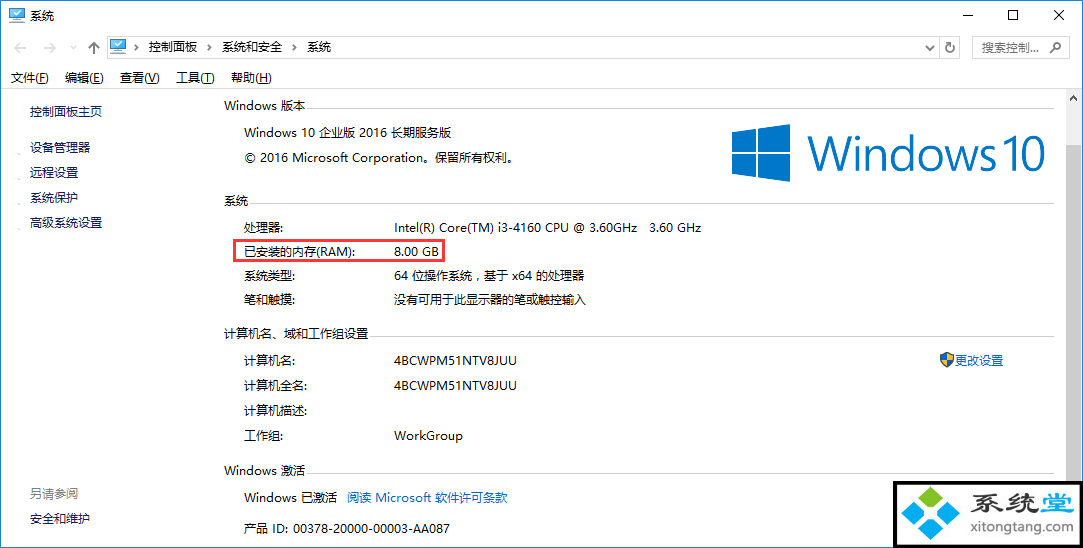Open 系统保护 link
Image resolution: width=1083 pixels, height=548 pixels.
54,198
